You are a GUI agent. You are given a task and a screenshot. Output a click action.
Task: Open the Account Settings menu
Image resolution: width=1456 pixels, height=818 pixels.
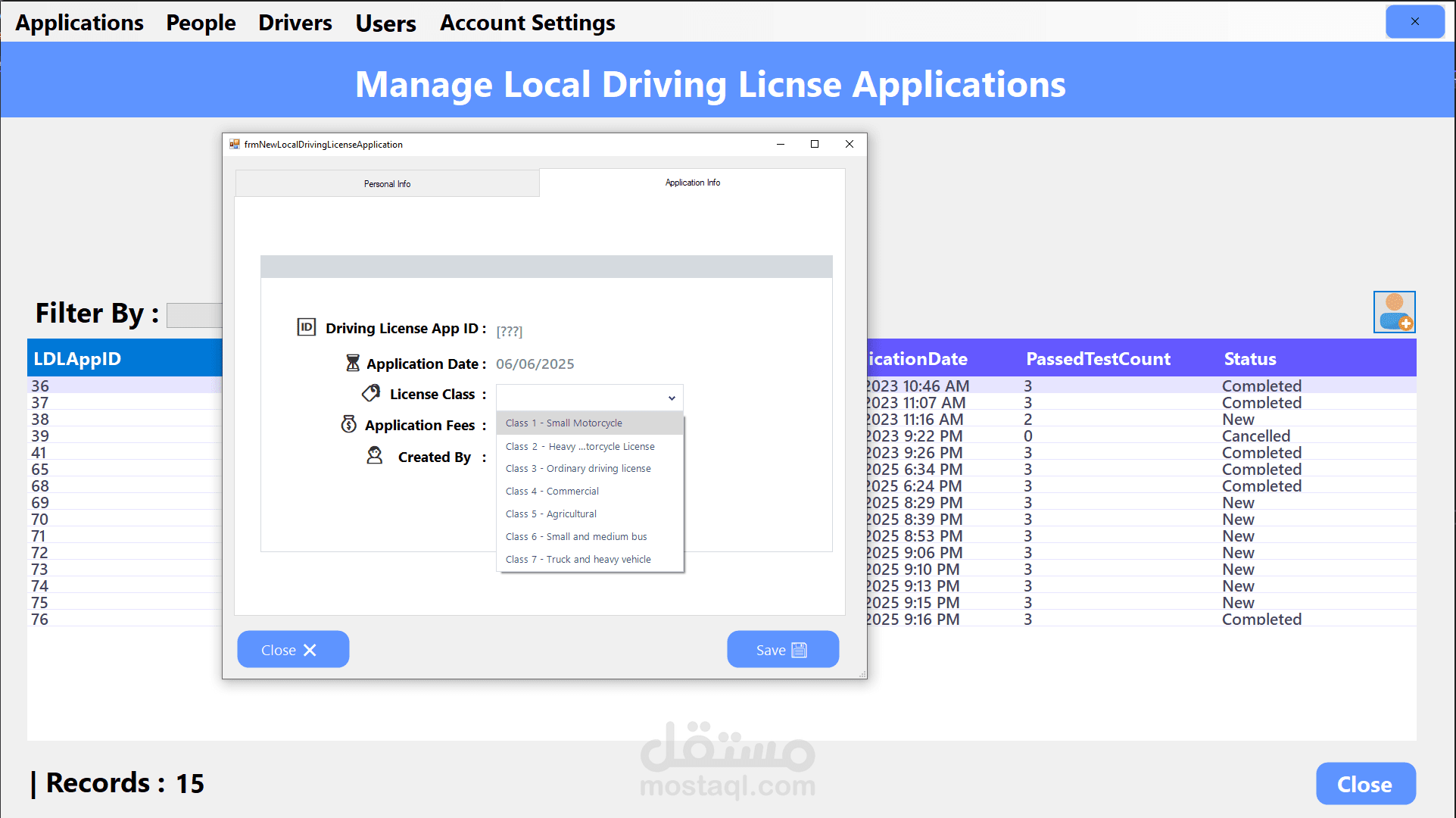click(x=527, y=23)
